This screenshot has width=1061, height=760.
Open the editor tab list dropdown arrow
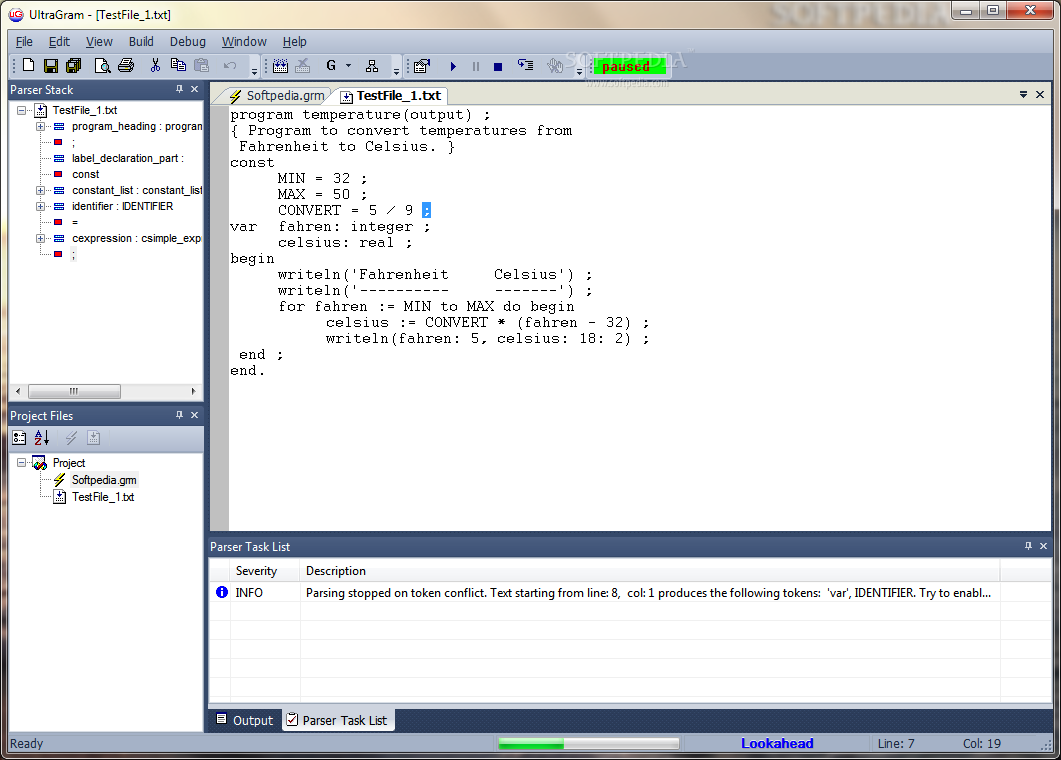(x=1024, y=95)
